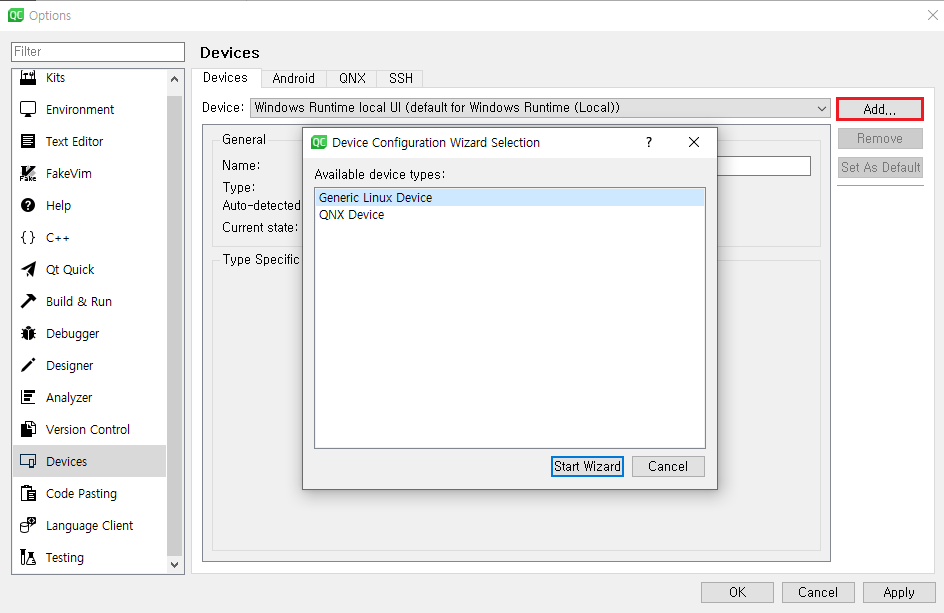Open the Code Pasting clipboard icon

pyautogui.click(x=28, y=493)
